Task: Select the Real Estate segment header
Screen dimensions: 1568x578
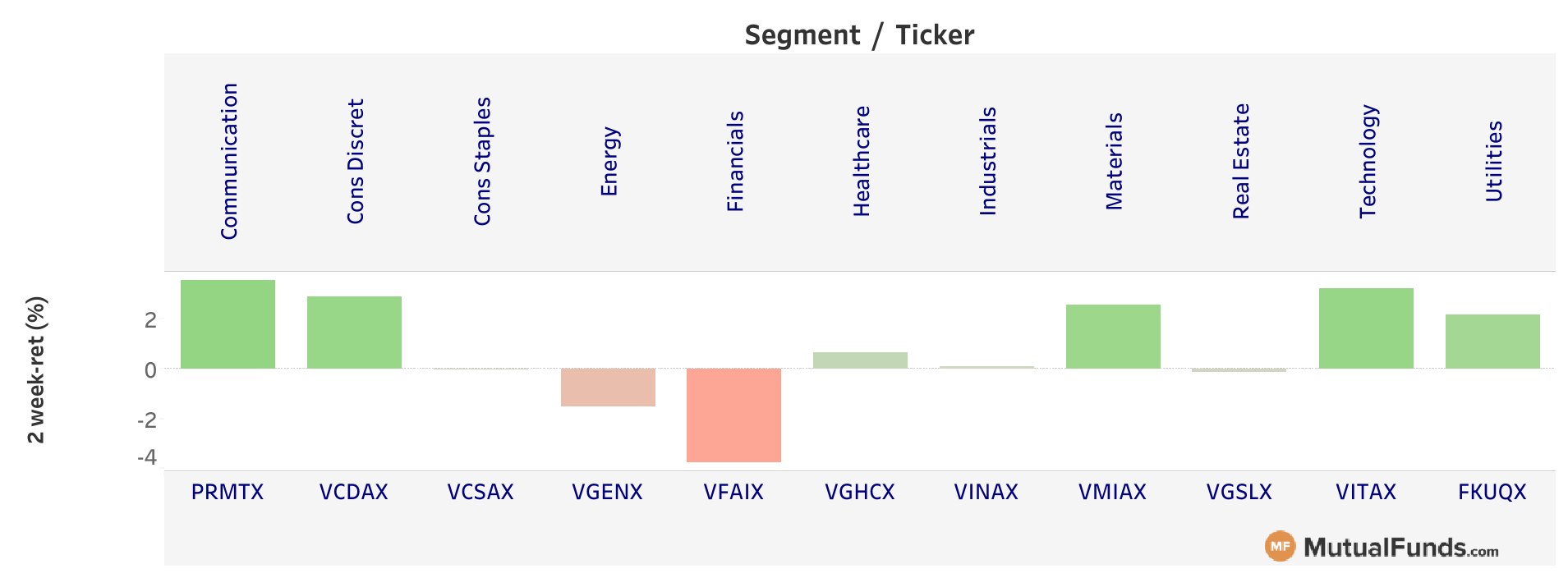Action: point(1241,161)
